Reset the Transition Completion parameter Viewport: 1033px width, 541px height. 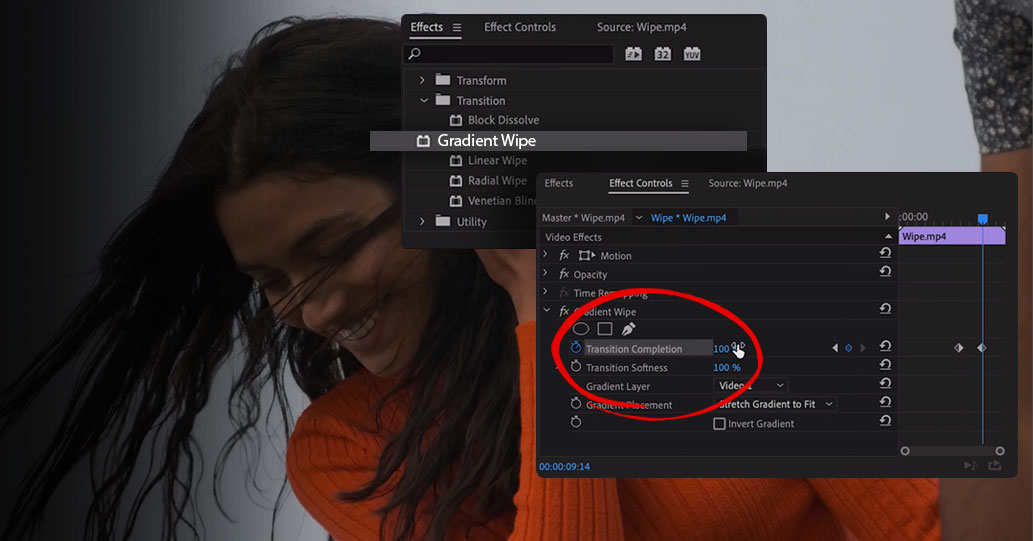click(885, 347)
